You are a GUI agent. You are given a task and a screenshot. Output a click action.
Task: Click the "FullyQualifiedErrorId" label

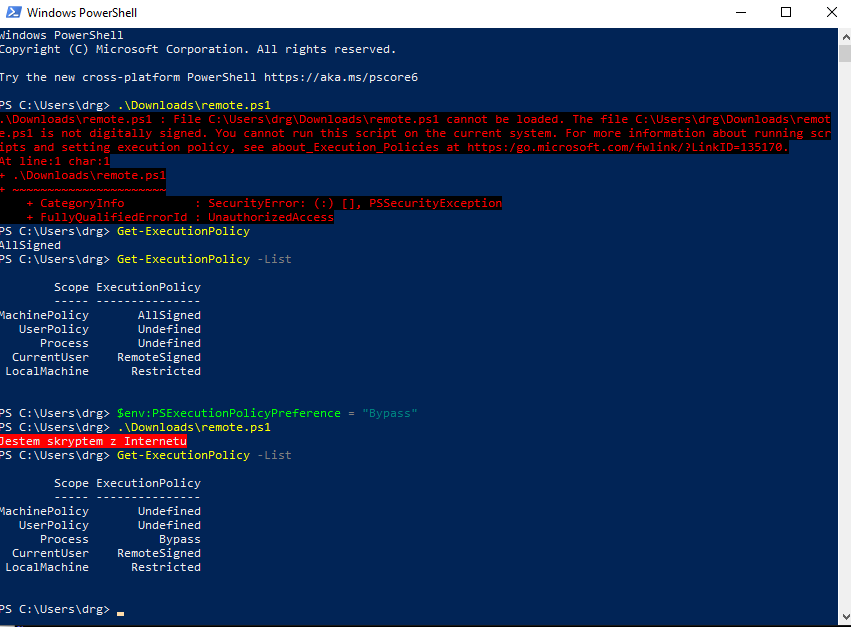point(113,217)
